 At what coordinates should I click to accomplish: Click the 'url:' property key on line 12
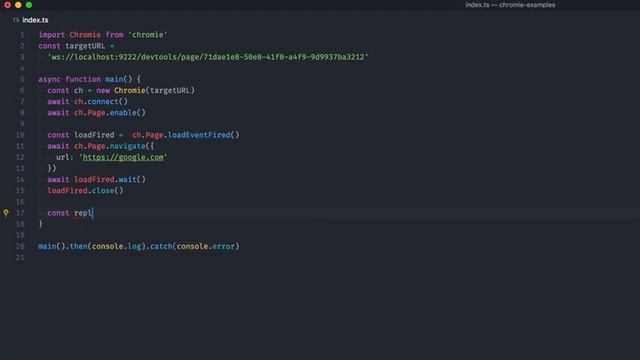(65, 157)
